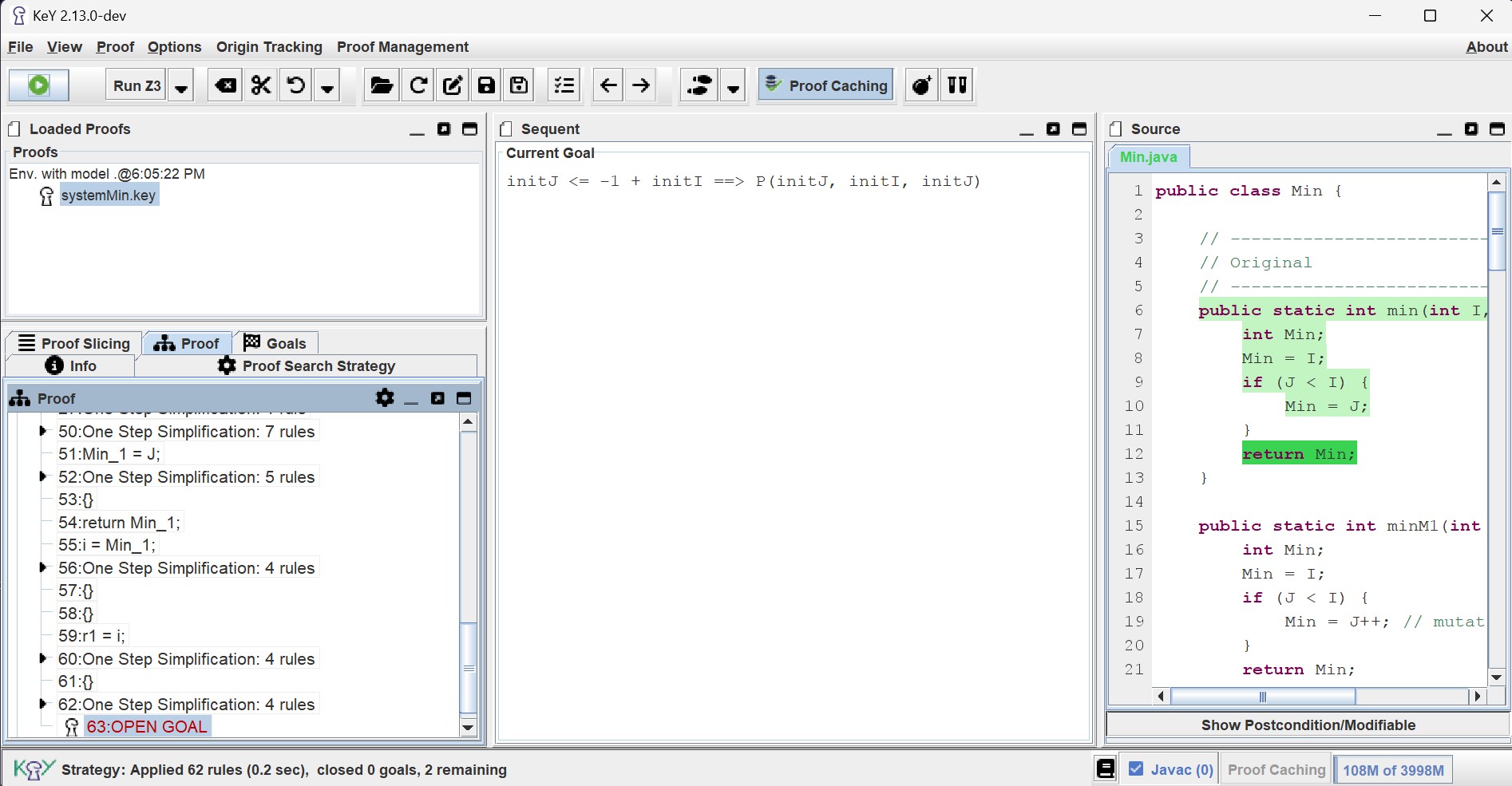Expand node 50 One Step Simplification: 7 rules
The image size is (1512, 786).
pyautogui.click(x=43, y=431)
